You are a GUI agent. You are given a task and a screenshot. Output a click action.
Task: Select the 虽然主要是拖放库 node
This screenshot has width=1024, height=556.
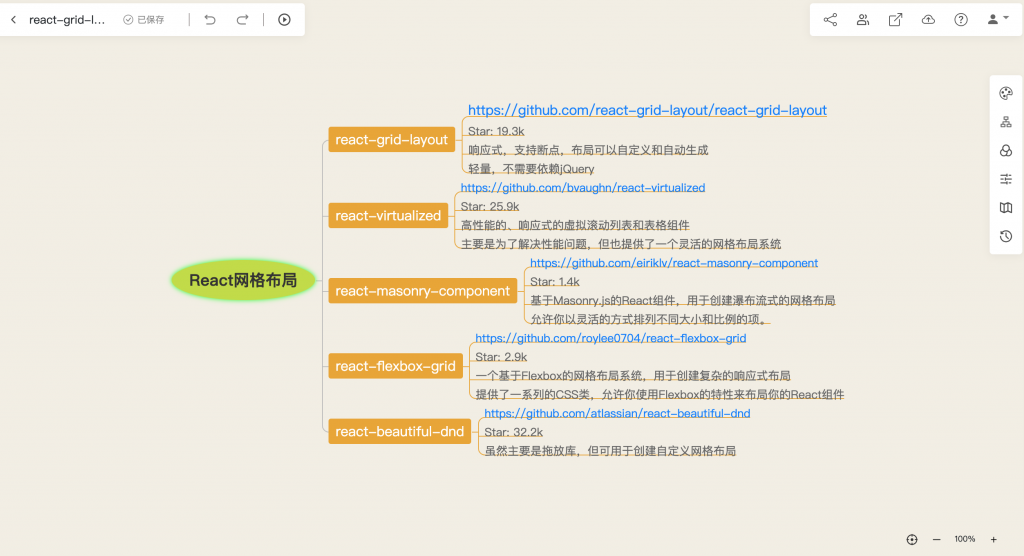coord(610,451)
